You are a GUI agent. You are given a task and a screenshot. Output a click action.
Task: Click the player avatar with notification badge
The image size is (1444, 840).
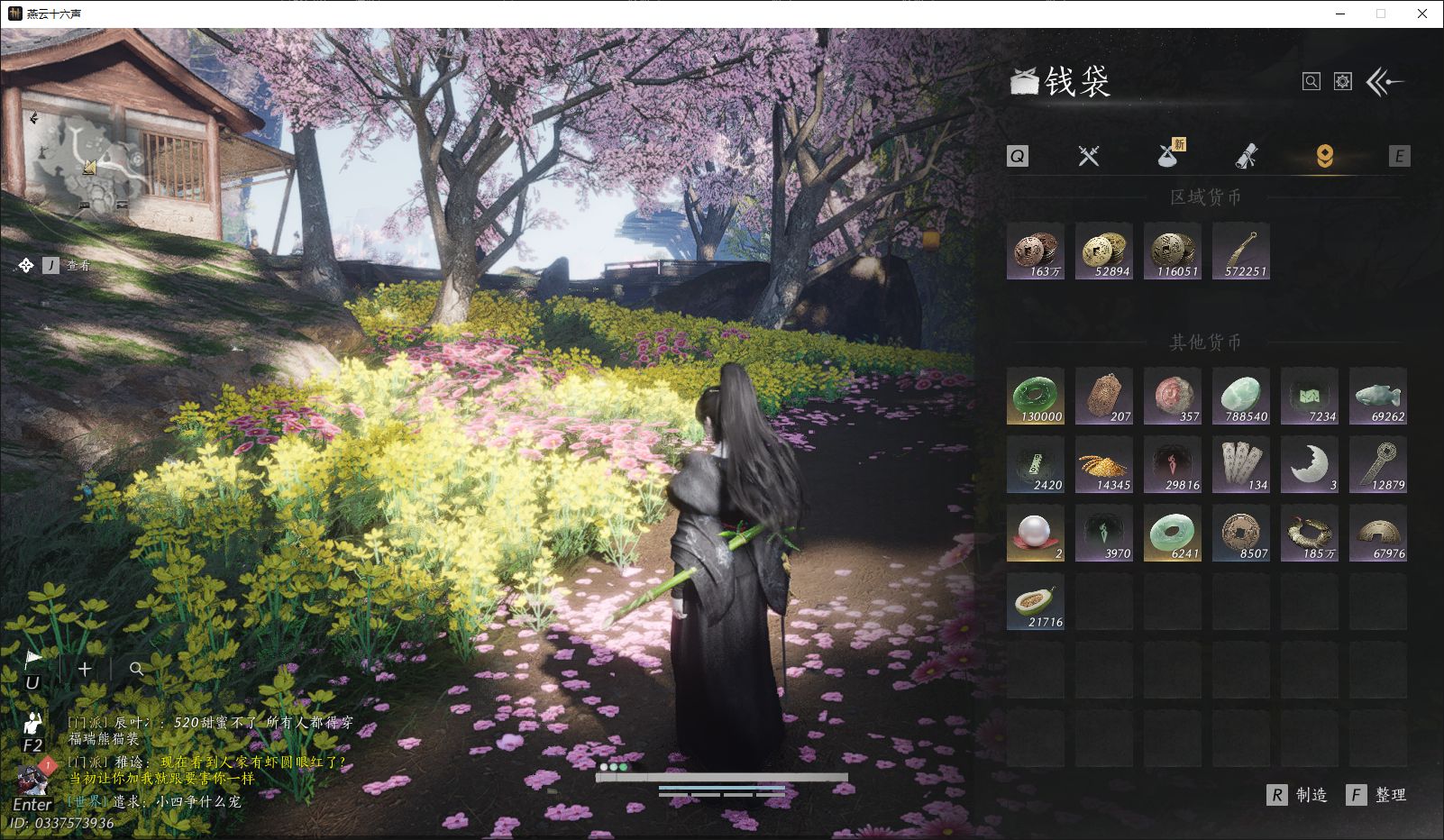32,779
